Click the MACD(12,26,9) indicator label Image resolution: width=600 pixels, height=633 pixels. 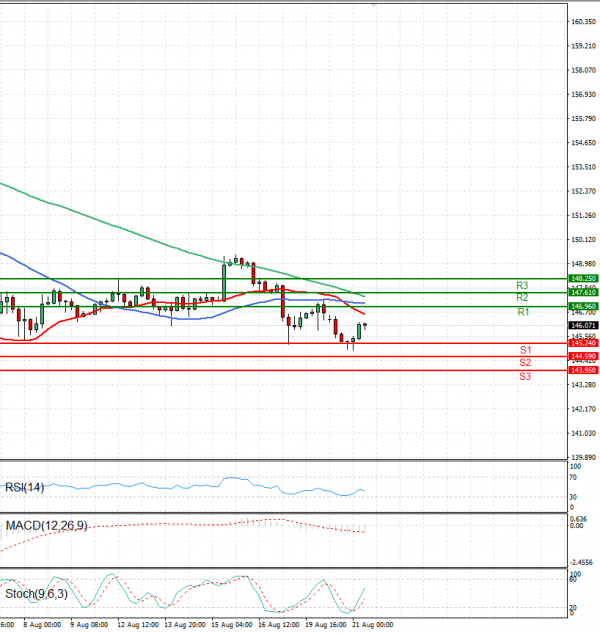(46, 526)
